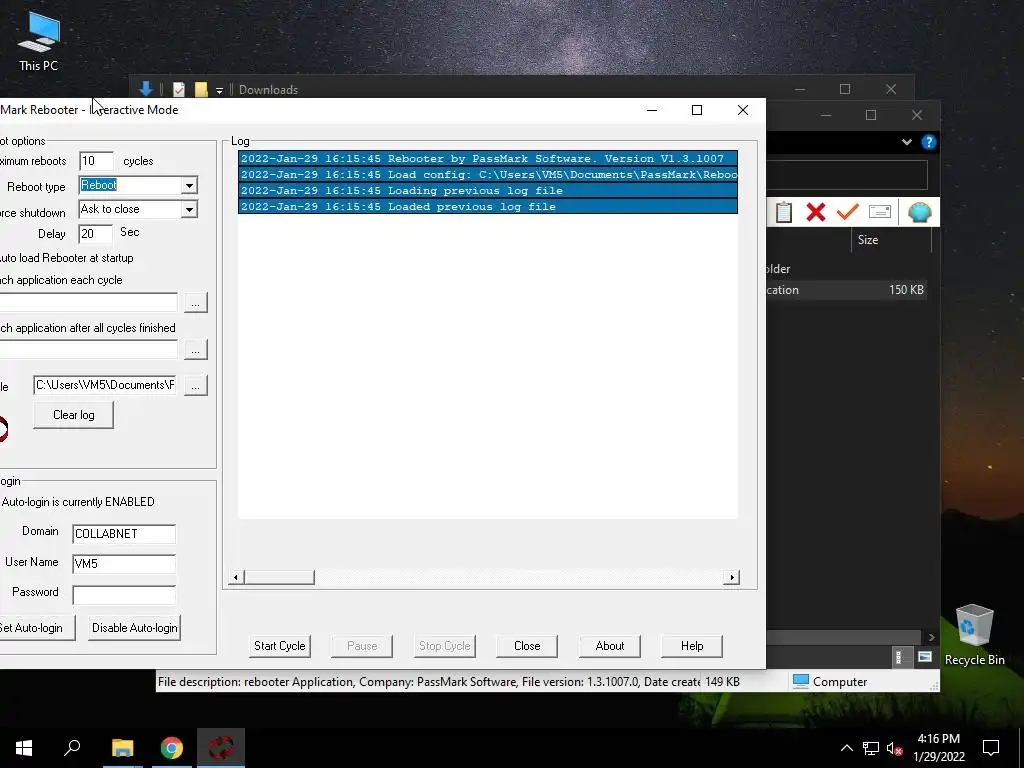Click the blue down-arrow icon in Downloads title bar
Image resolution: width=1024 pixels, height=768 pixels.
pos(145,89)
